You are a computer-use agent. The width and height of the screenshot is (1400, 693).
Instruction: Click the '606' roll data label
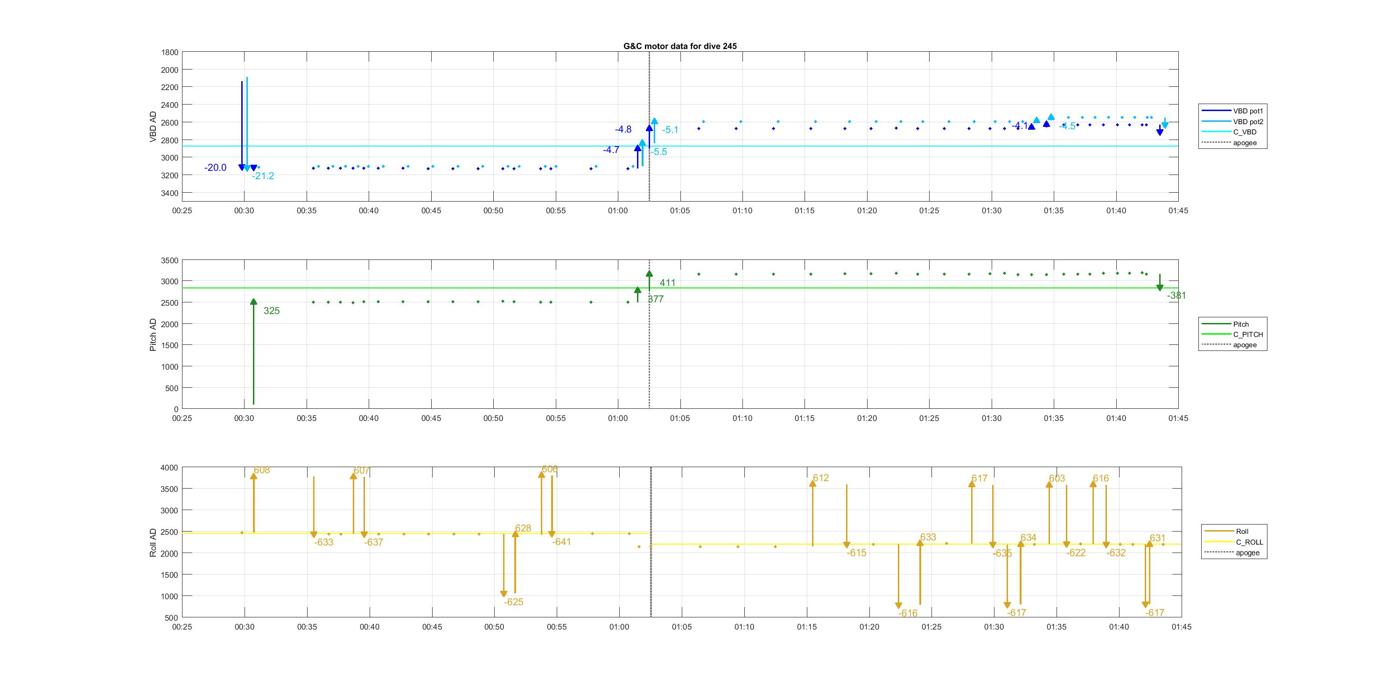coord(550,469)
